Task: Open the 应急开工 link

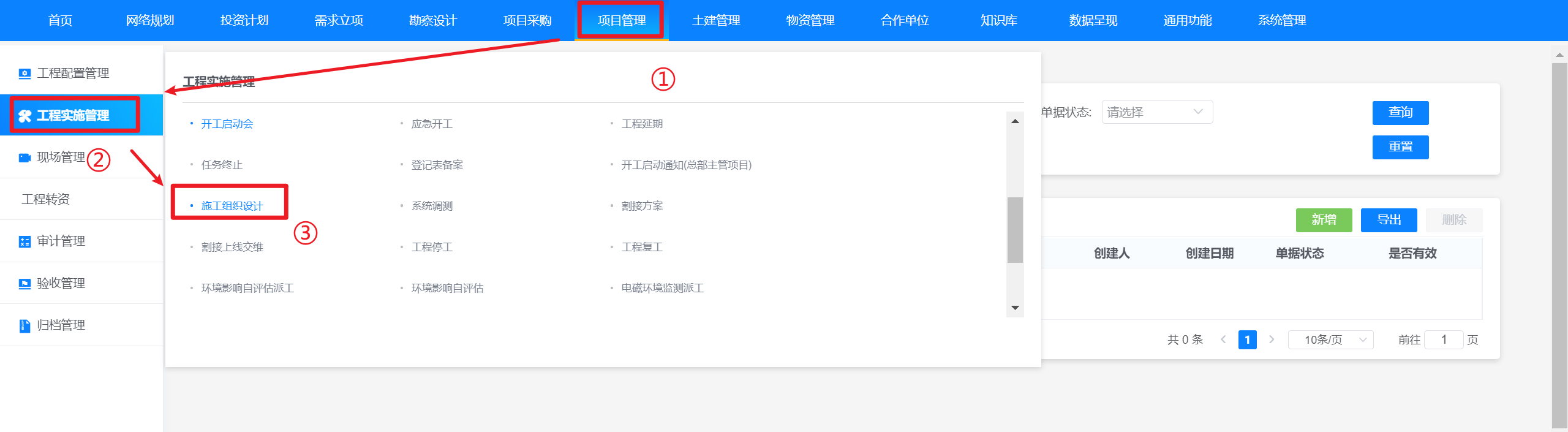Action: (x=432, y=124)
